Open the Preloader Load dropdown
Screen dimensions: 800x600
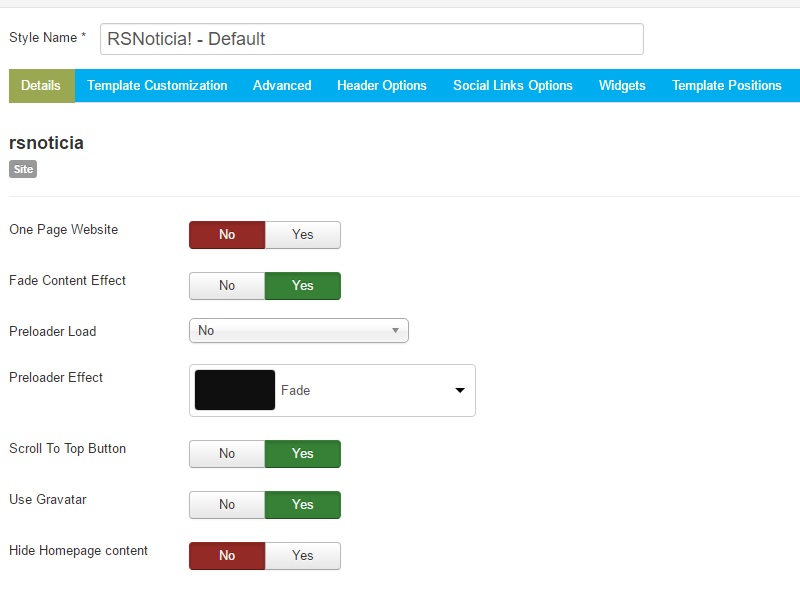click(298, 331)
